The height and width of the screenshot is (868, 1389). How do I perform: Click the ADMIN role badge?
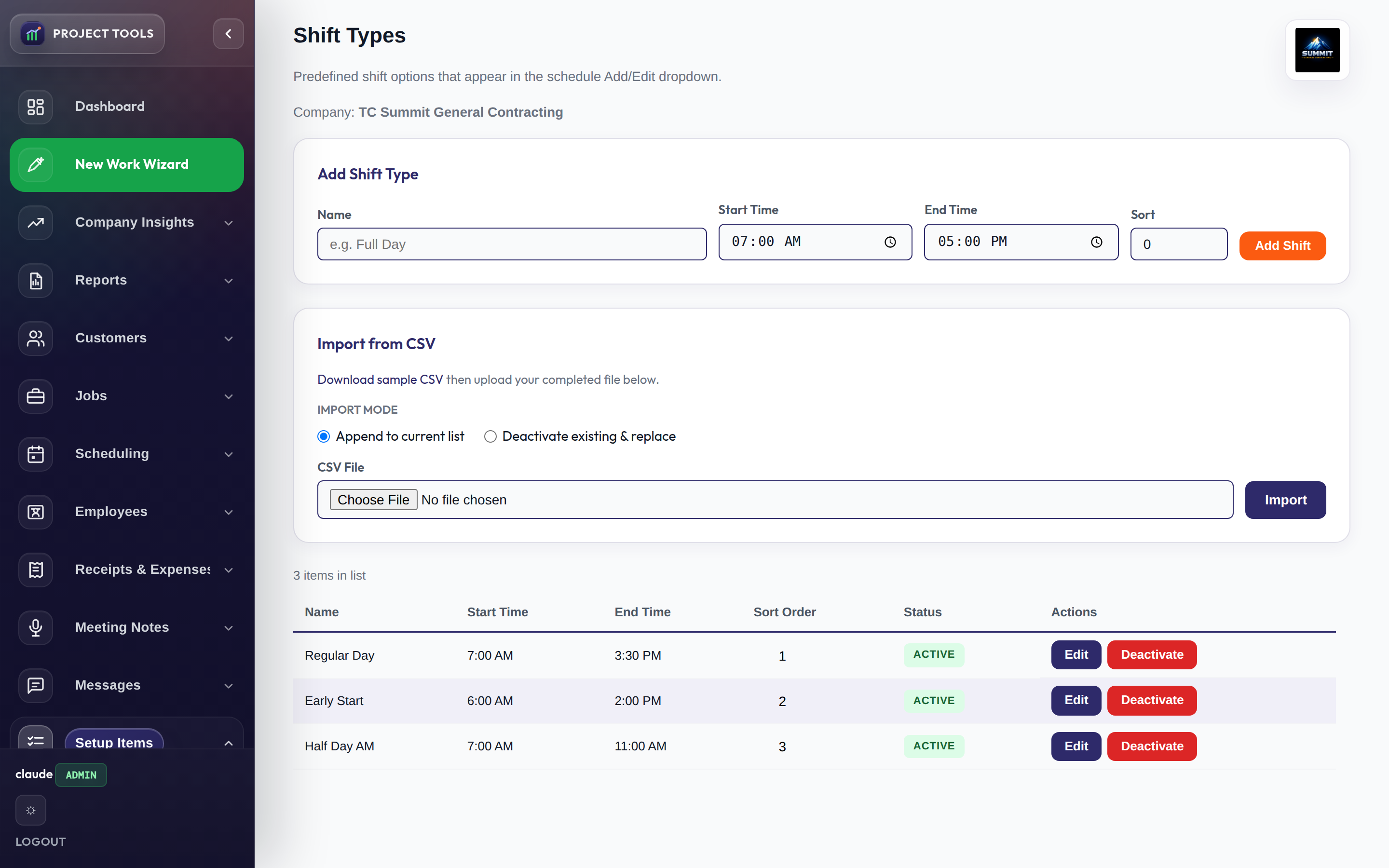81,775
